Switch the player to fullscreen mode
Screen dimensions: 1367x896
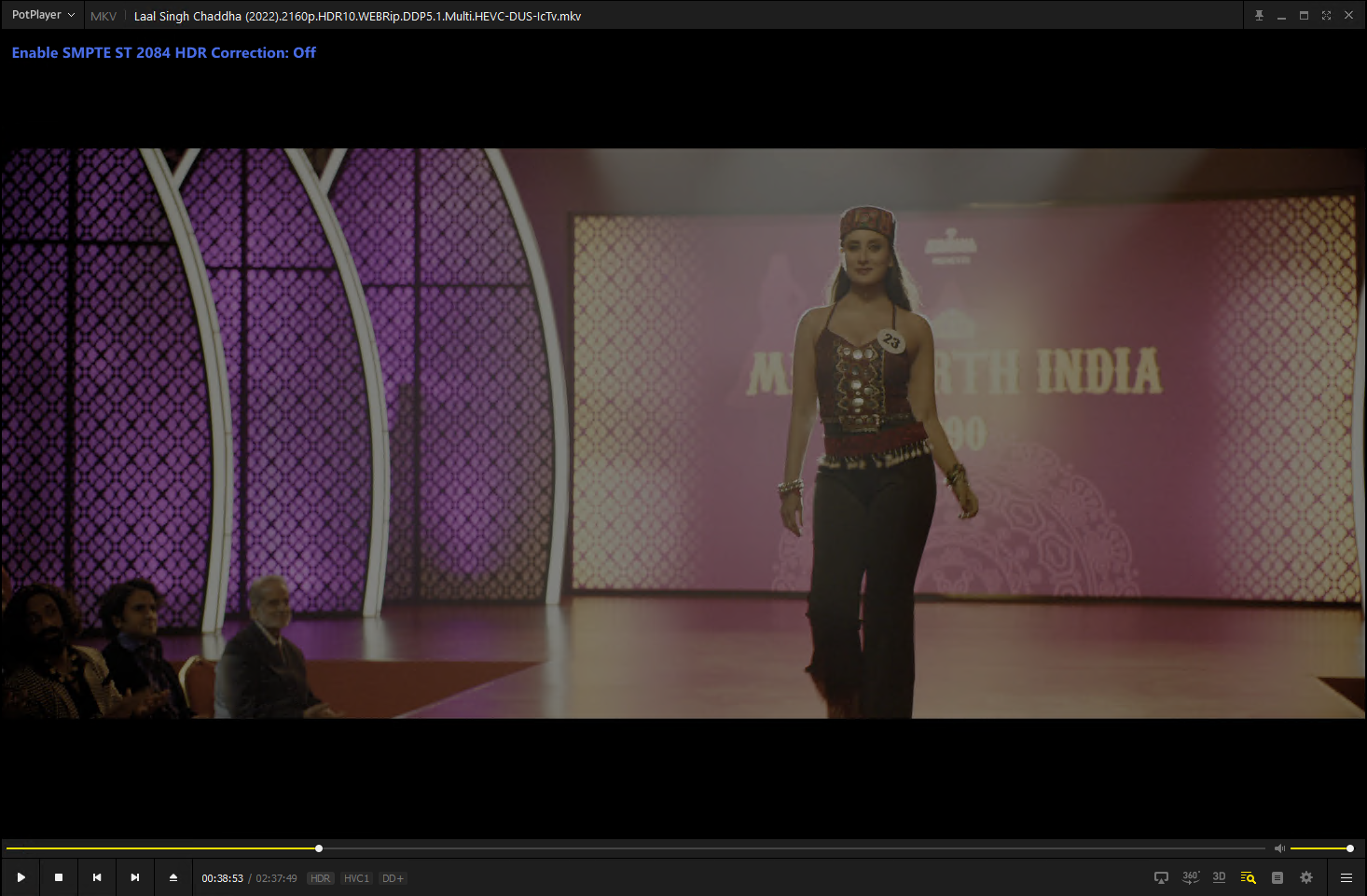click(x=1326, y=15)
